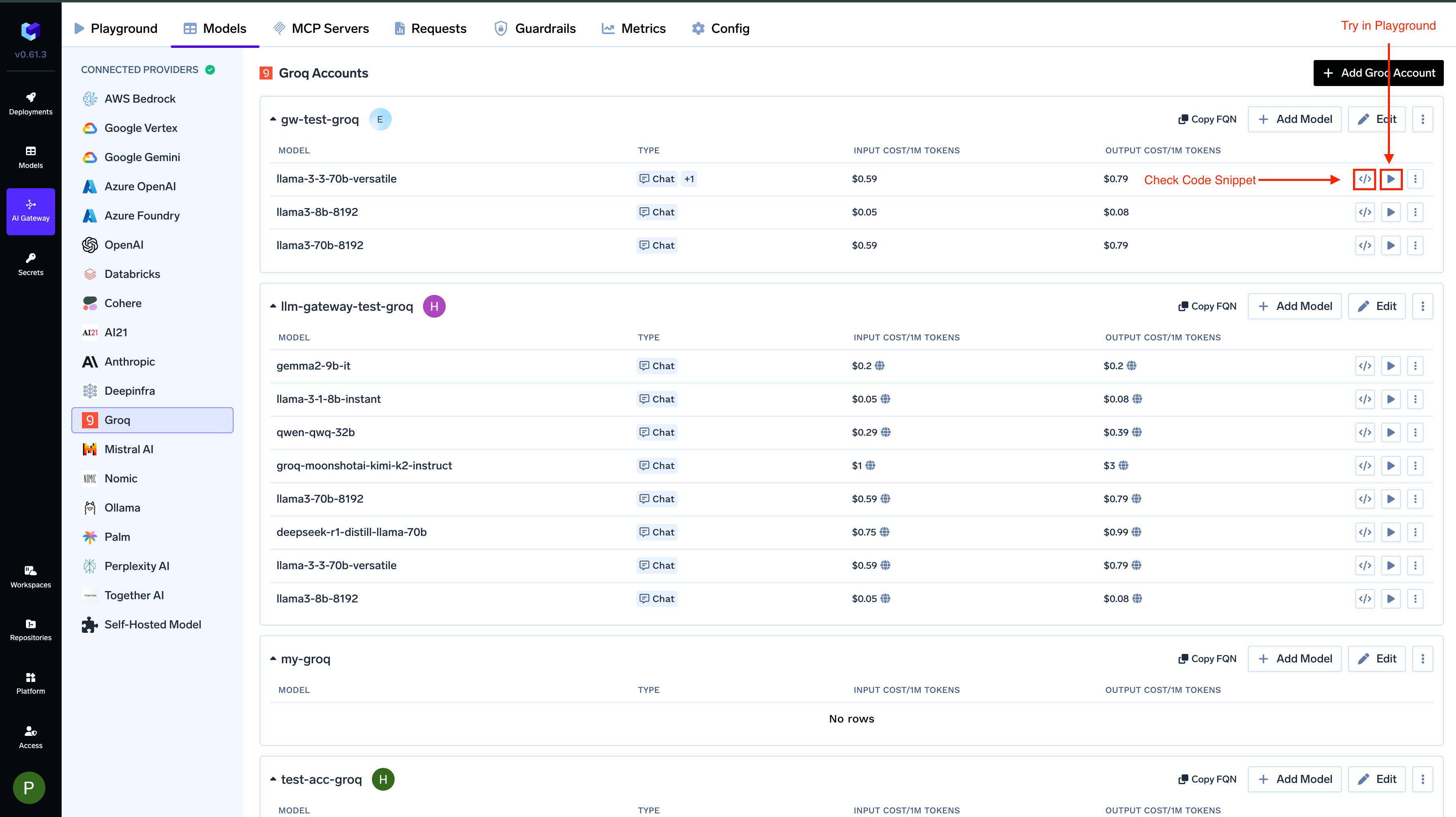
Task: Collapse the my-groq account section
Action: [273, 659]
